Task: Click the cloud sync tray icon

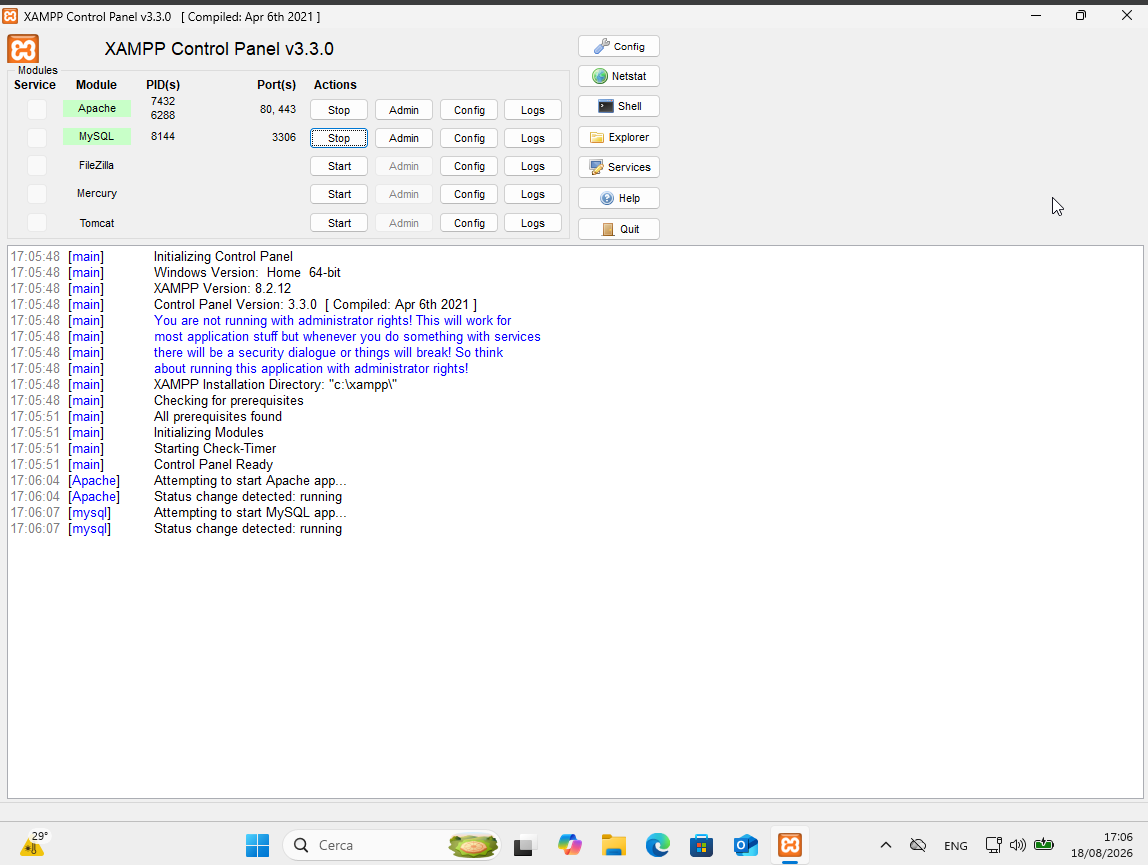Action: pyautogui.click(x=918, y=845)
